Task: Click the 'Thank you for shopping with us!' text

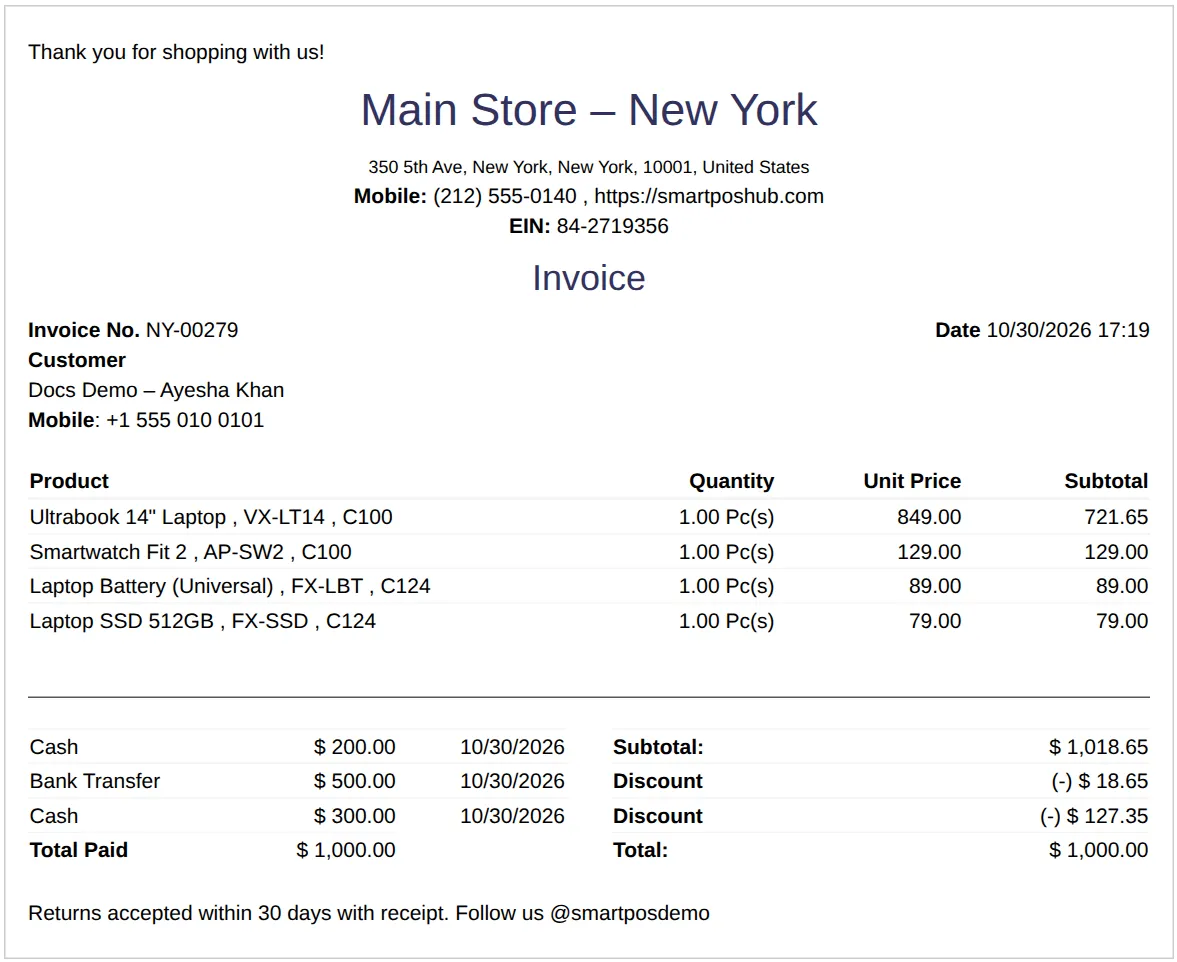Action: tap(176, 53)
